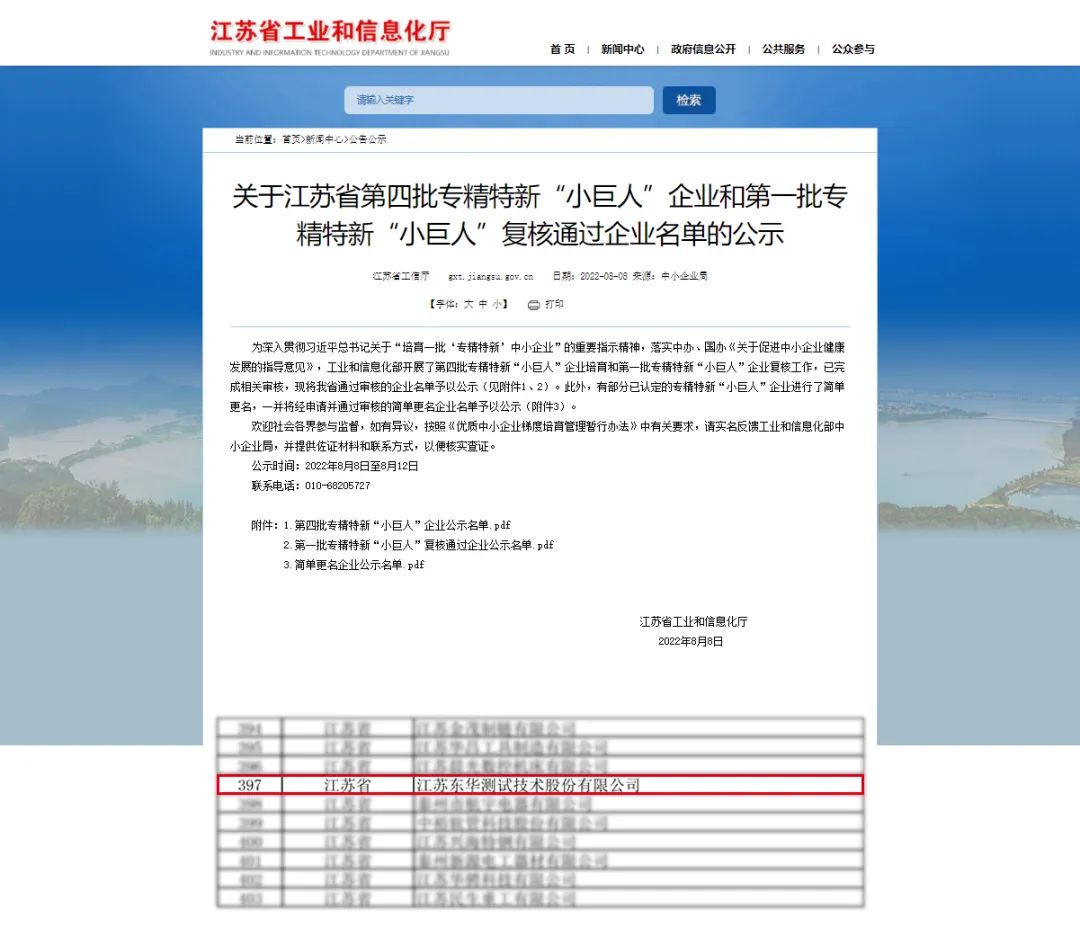Open attachment 简单更名企业公示名单.pdf

360,564
